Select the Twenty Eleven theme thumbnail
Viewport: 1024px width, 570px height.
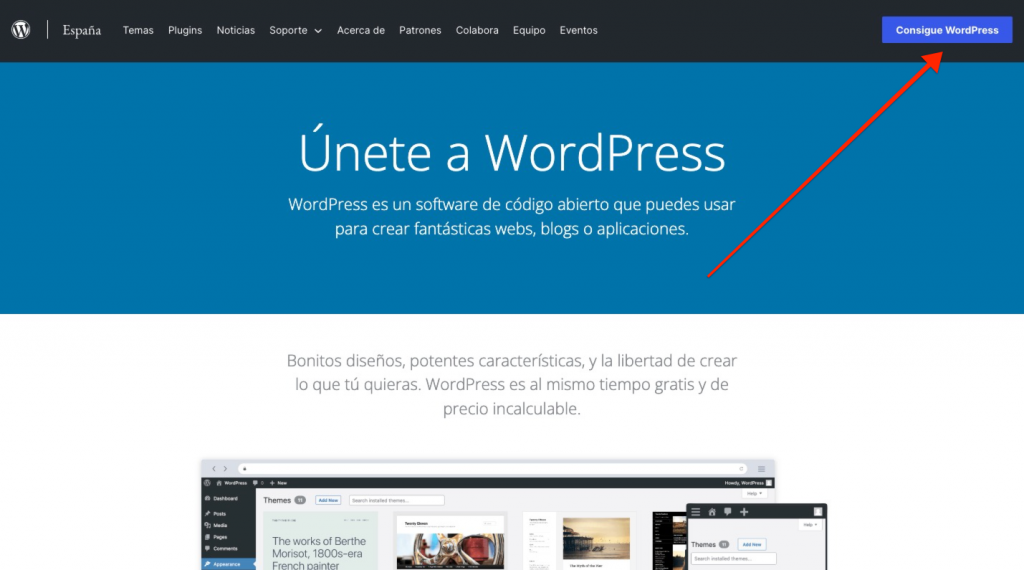tap(450, 543)
